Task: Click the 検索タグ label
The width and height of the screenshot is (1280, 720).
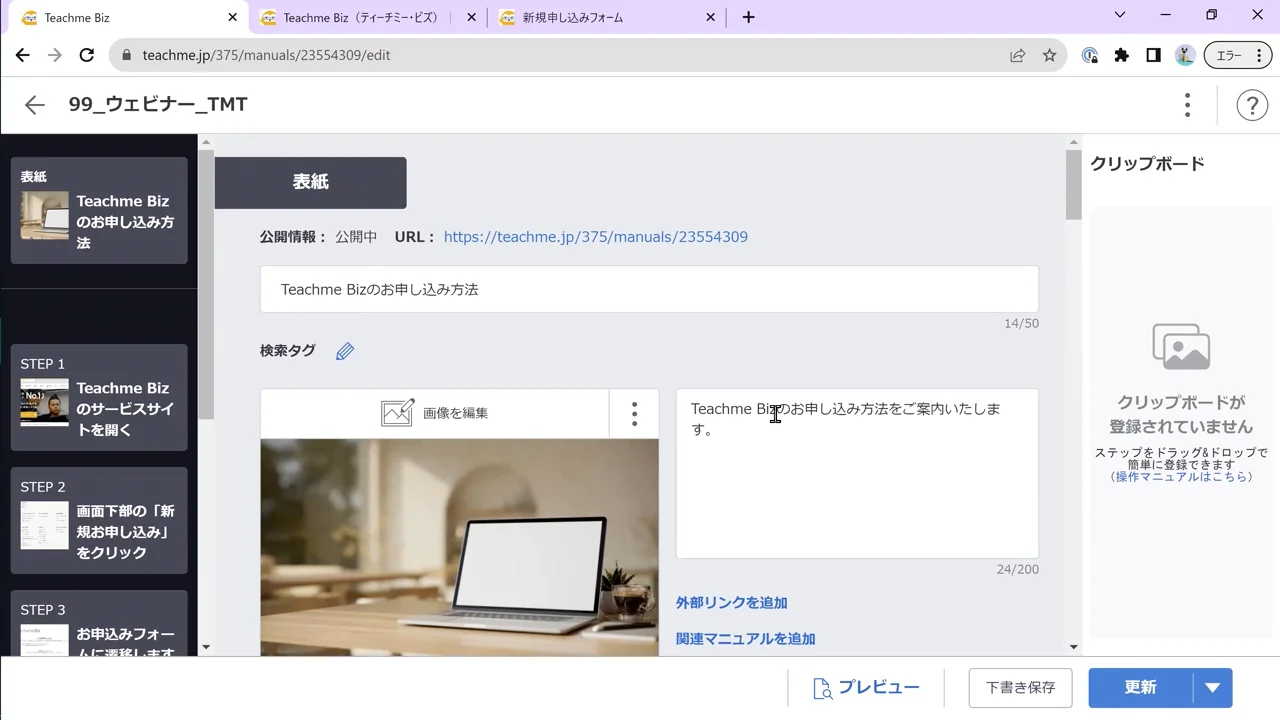Action: pos(288,351)
